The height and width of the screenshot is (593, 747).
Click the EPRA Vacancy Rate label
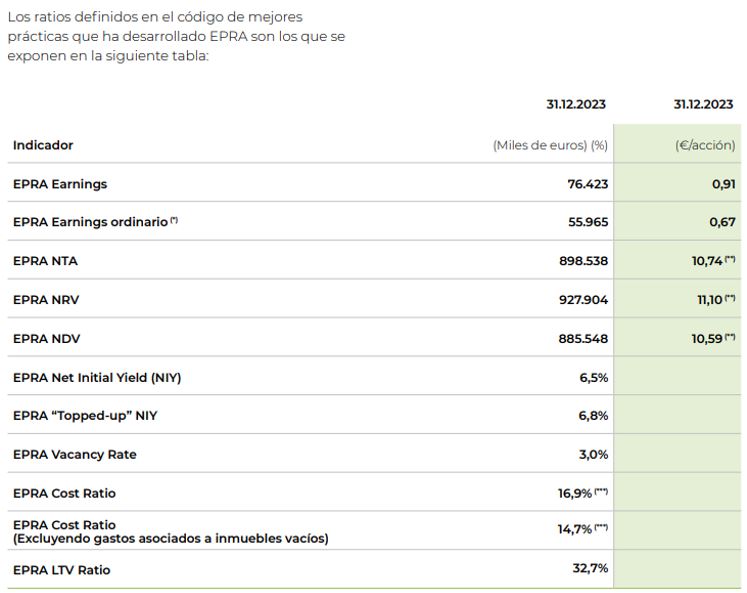(x=75, y=454)
